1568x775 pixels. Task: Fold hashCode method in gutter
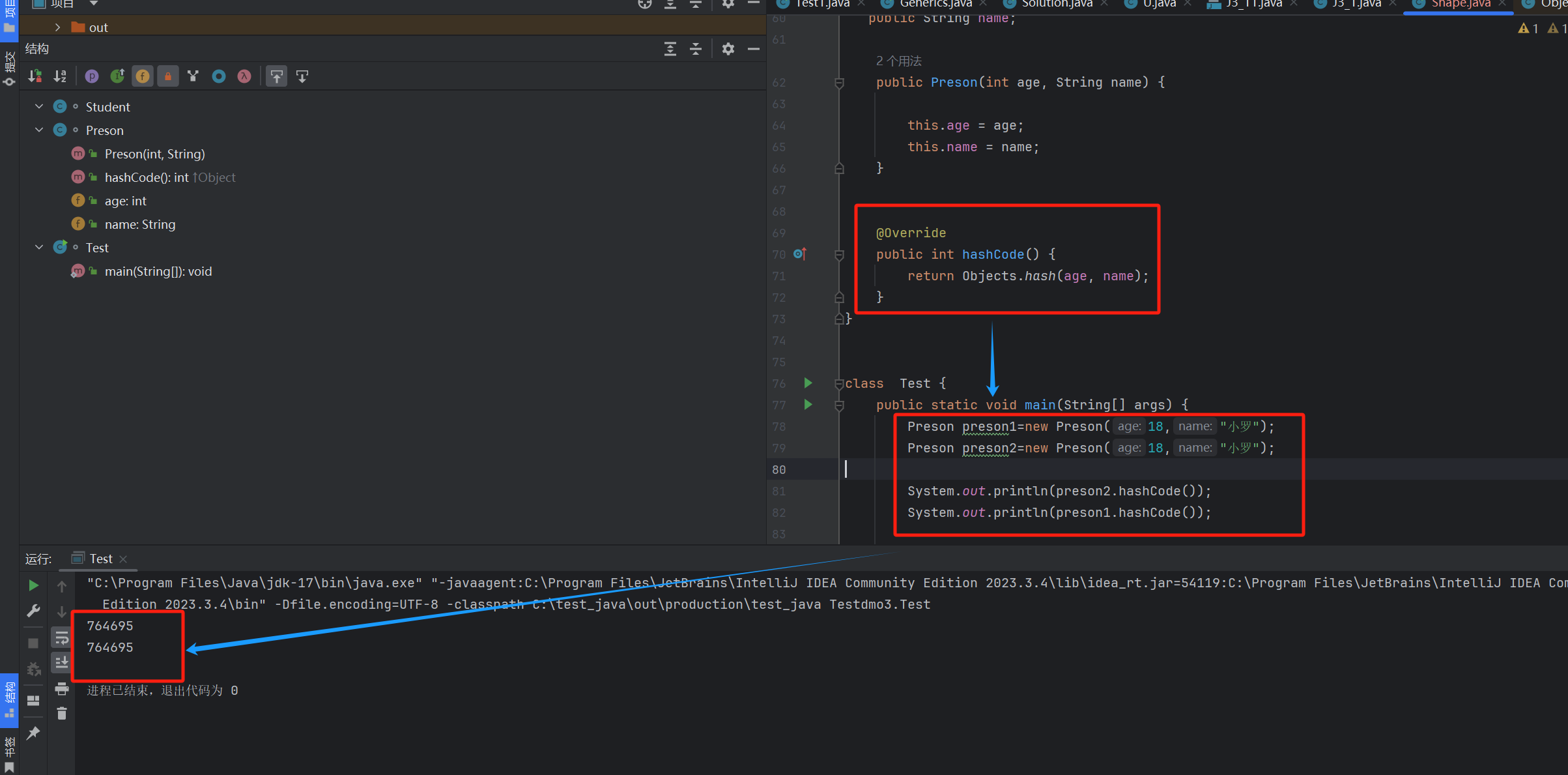[839, 255]
